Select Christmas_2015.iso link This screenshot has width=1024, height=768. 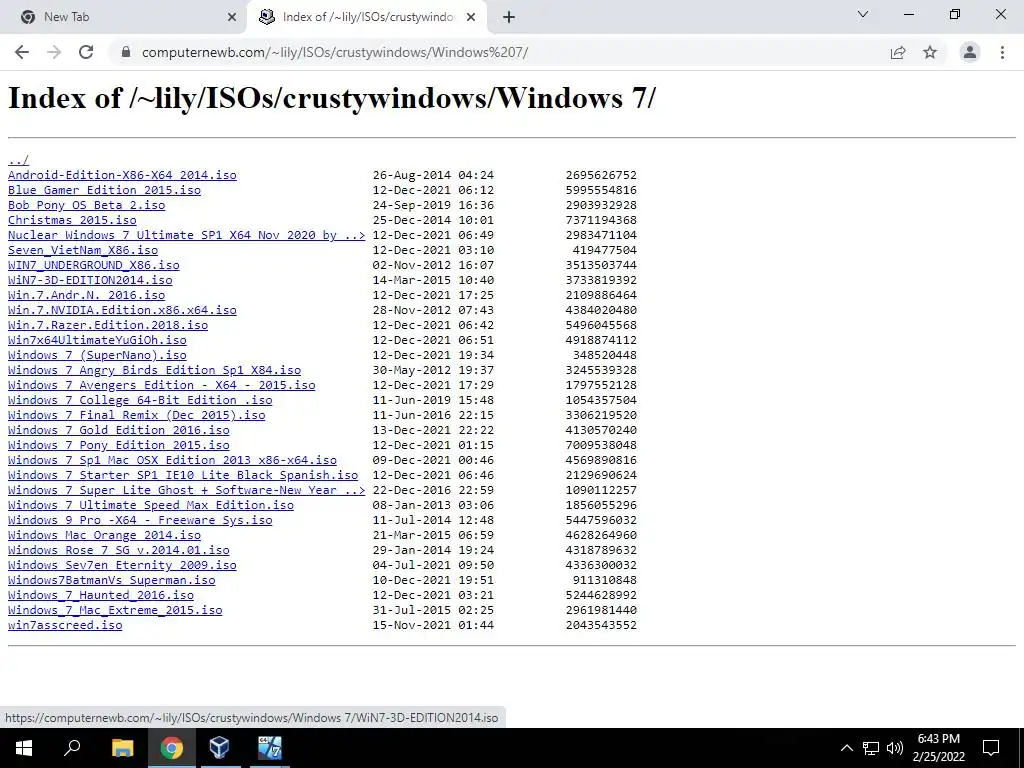coord(72,220)
